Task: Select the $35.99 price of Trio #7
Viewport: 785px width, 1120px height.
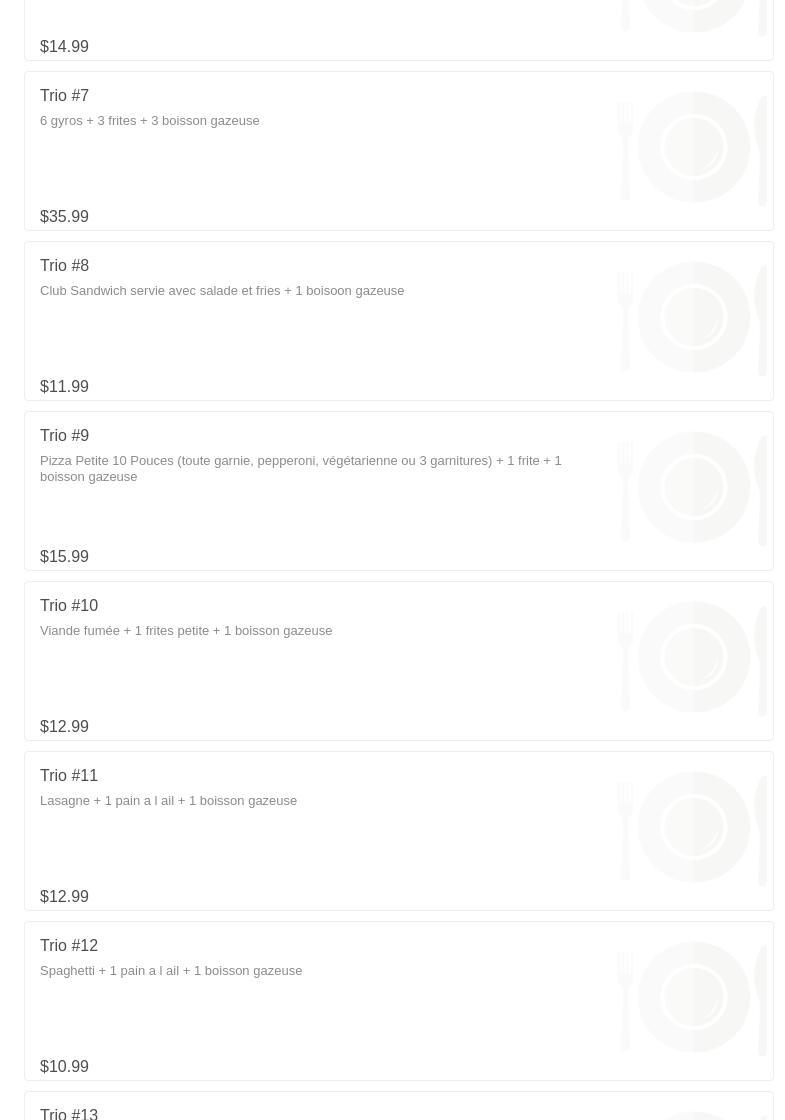Action: (x=64, y=216)
